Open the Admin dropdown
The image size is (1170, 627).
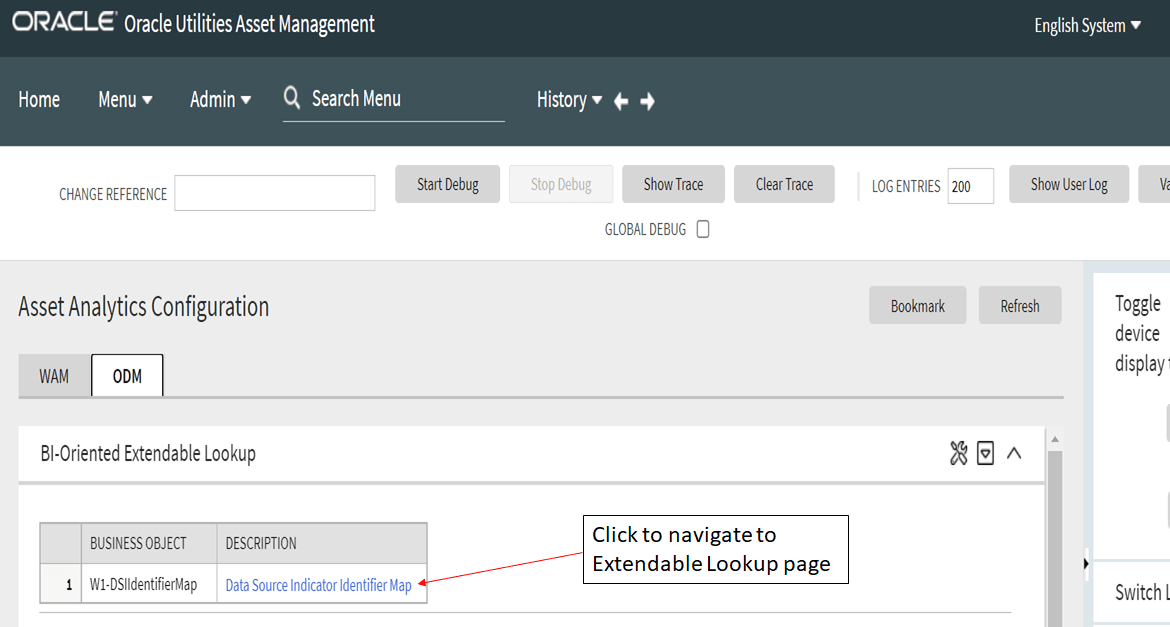pos(220,99)
